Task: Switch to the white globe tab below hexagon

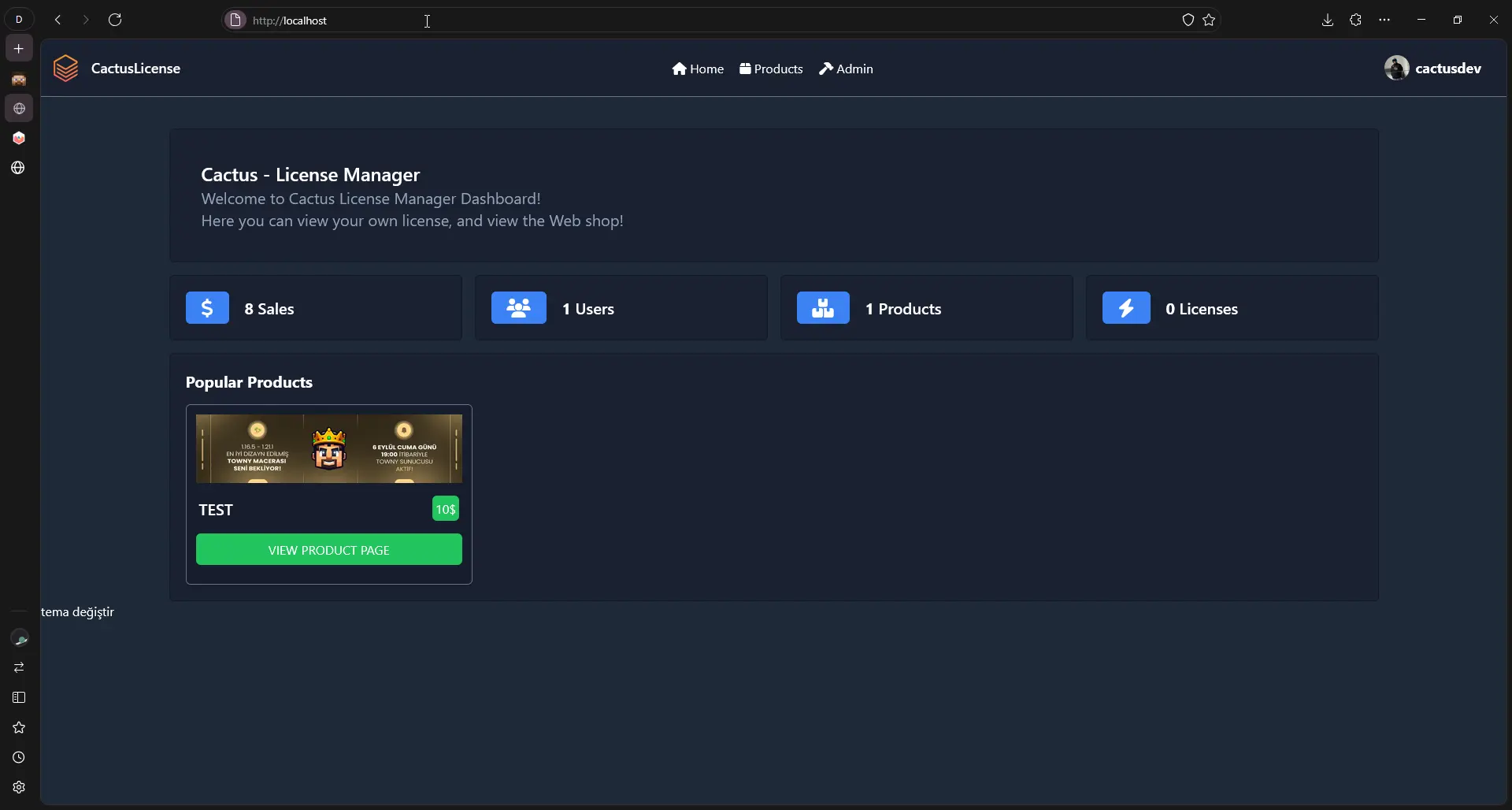Action: [19, 168]
